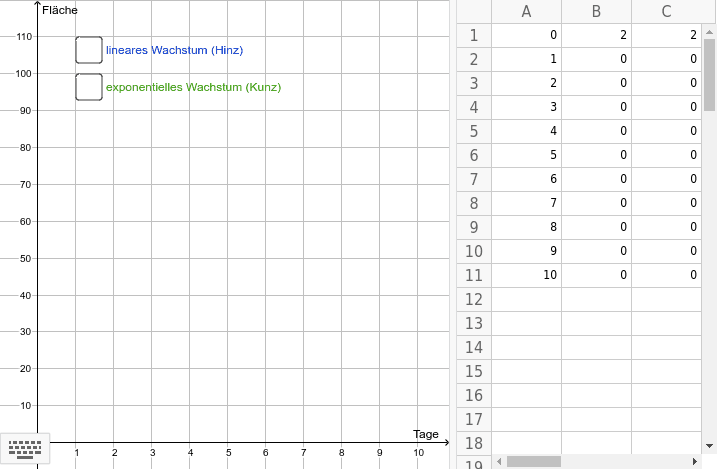The image size is (719, 471).
Task: Select row 18 header
Action: coord(474,443)
